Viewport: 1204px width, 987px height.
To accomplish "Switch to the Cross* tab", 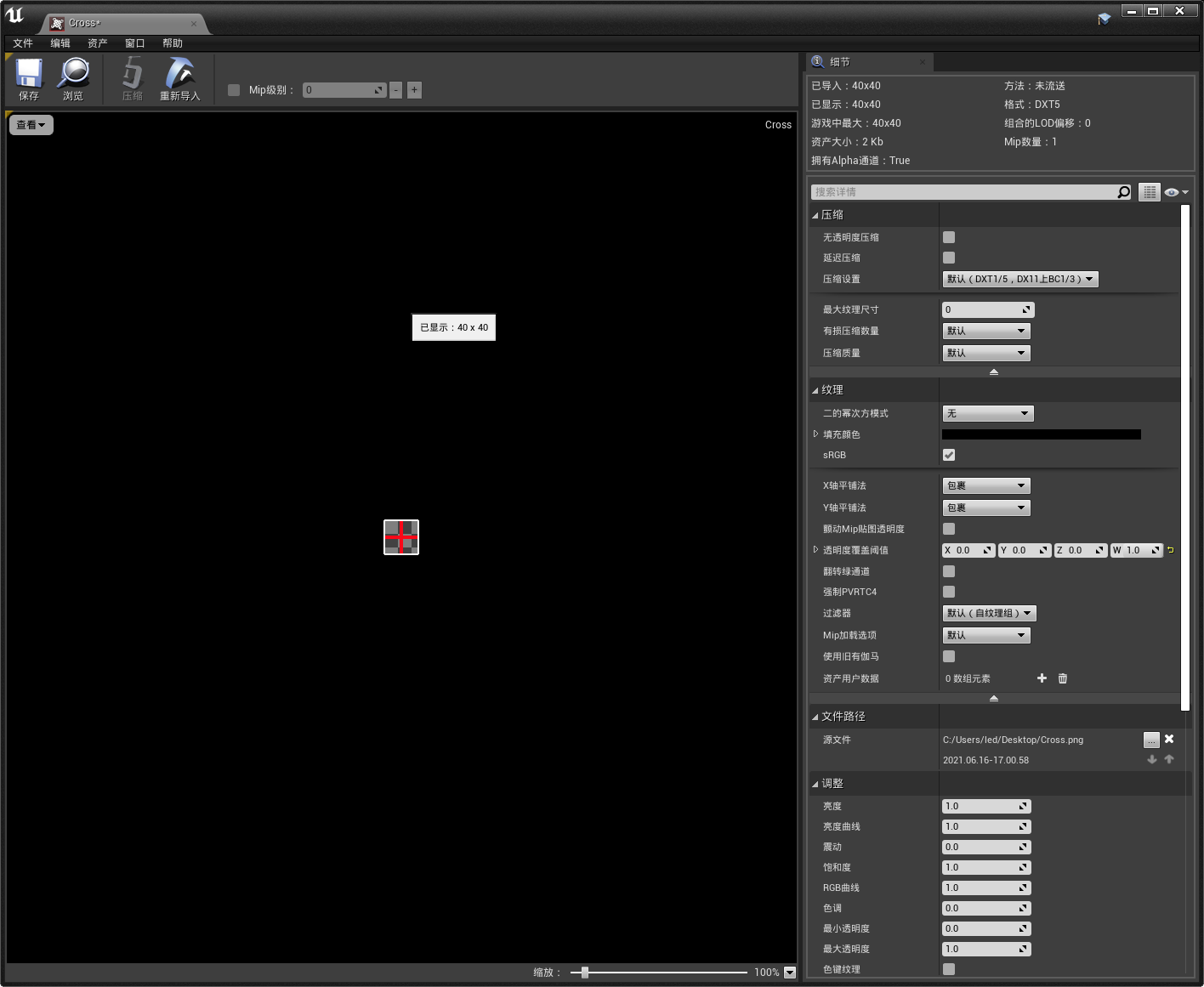I will point(85,23).
